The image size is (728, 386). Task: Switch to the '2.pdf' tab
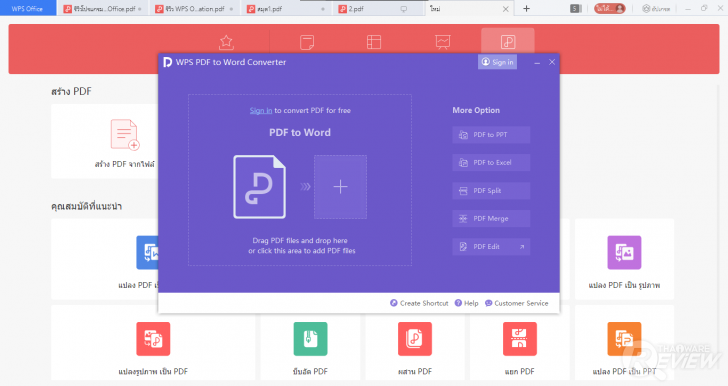pos(378,8)
